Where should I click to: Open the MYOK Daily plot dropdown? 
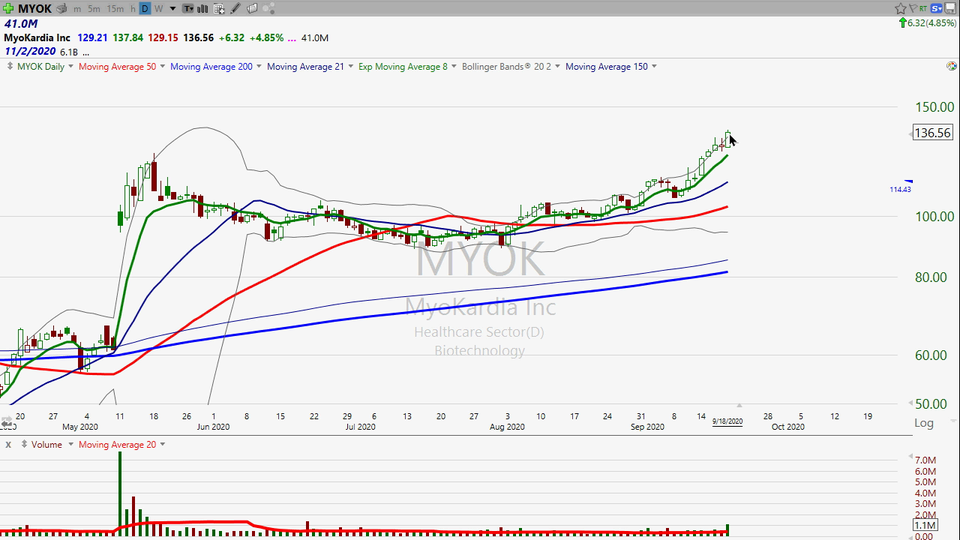pyautogui.click(x=70, y=67)
